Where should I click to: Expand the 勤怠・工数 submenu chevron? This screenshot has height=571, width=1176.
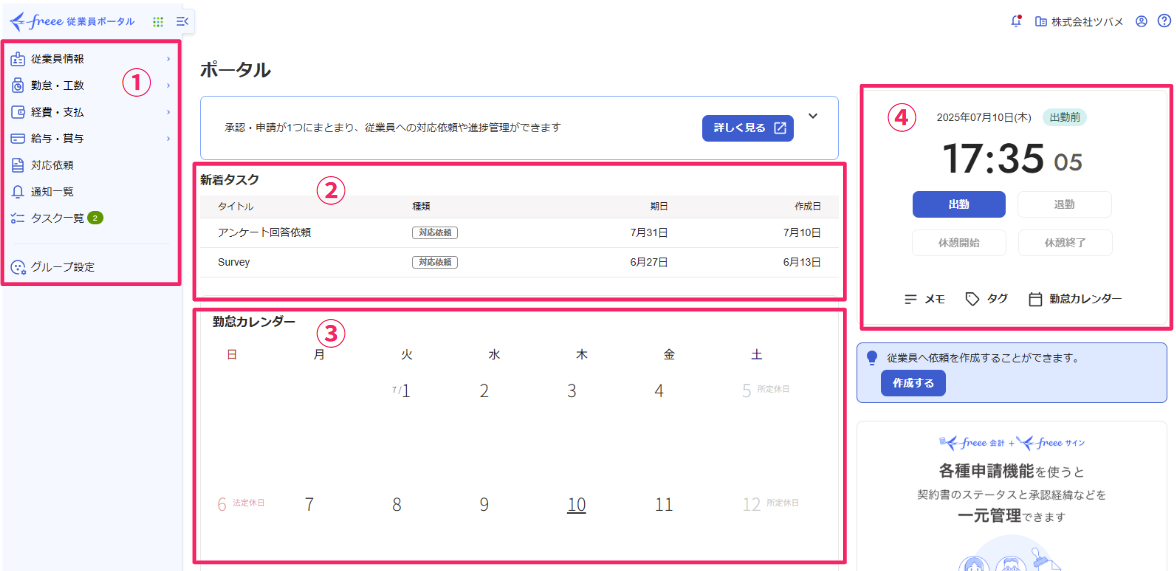(168, 86)
